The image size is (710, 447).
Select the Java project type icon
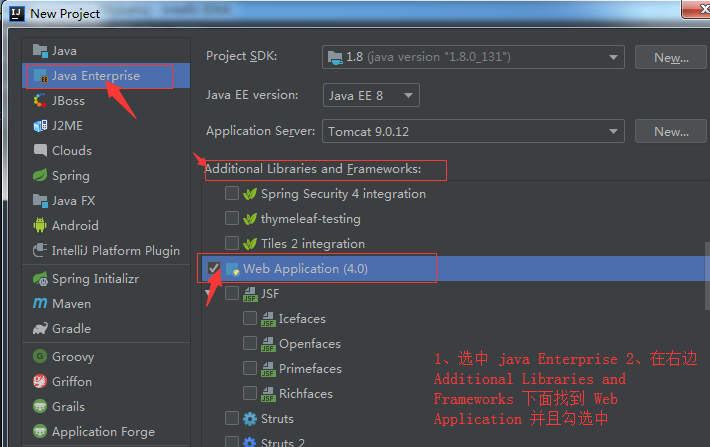40,51
